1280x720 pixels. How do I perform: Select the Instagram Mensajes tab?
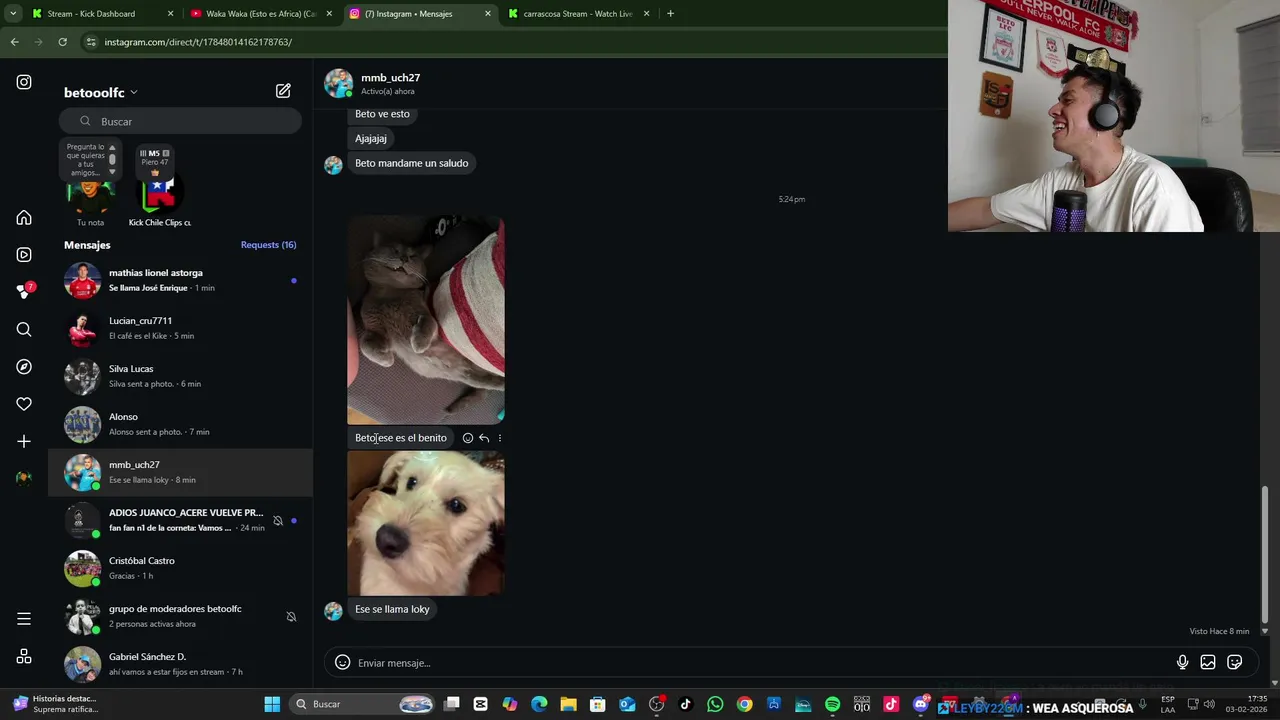421,14
